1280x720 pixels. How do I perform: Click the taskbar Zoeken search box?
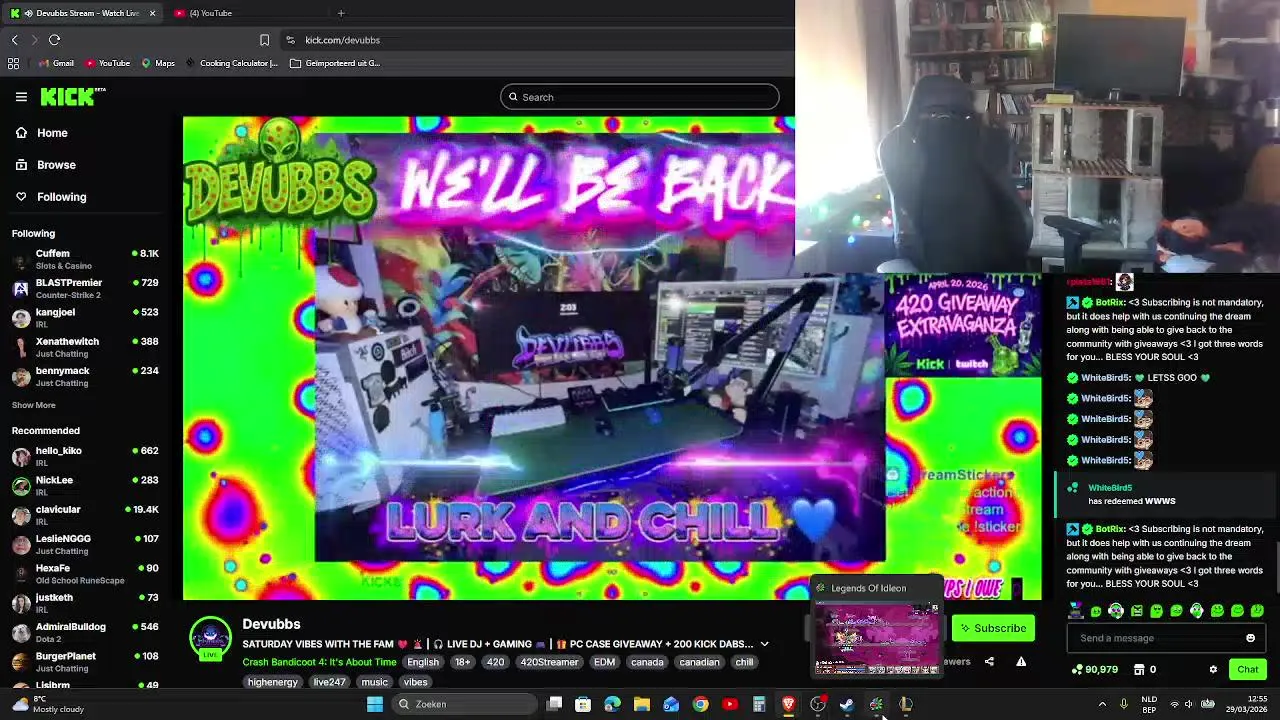[466, 704]
